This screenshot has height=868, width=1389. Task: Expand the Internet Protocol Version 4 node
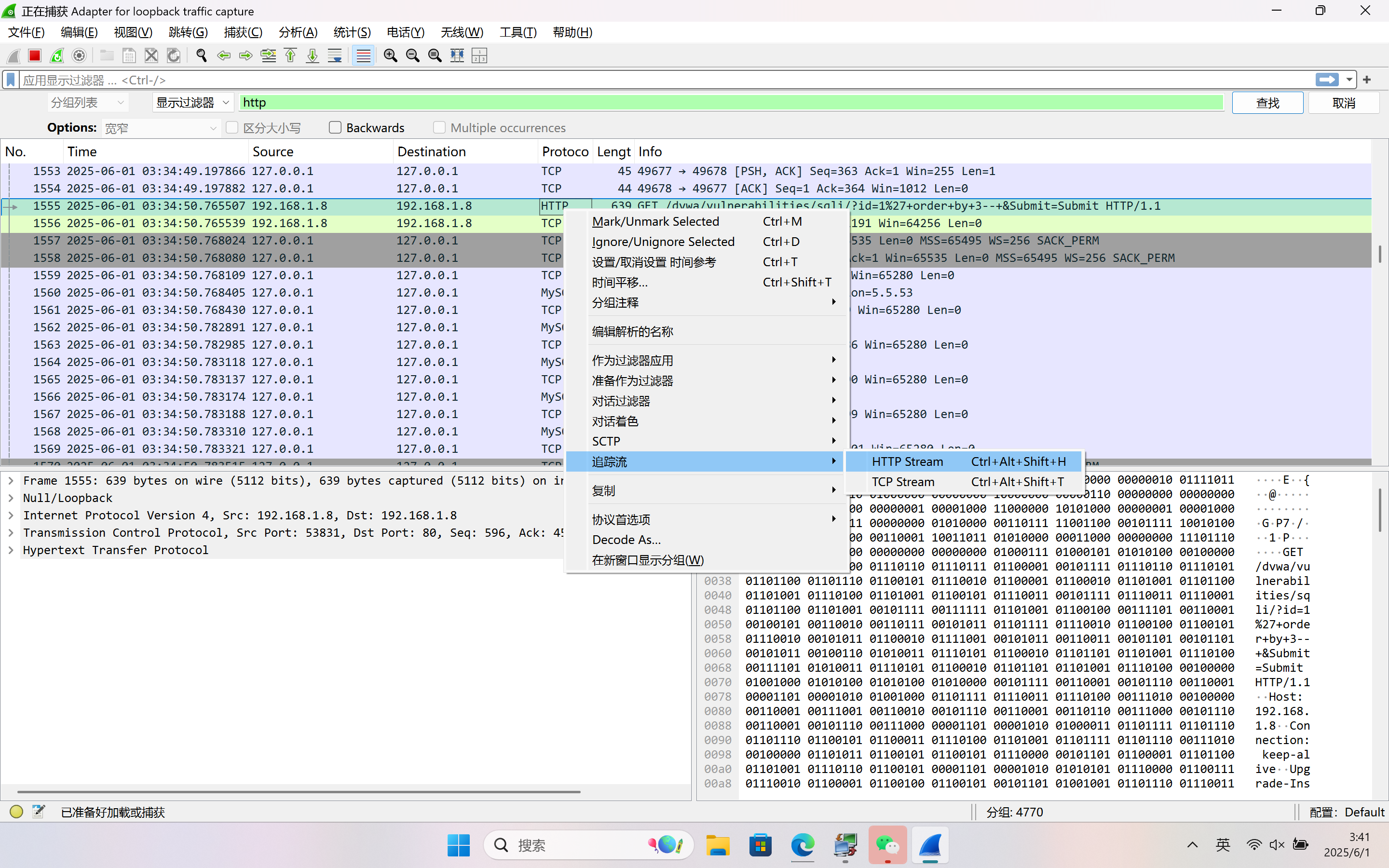[x=11, y=515]
